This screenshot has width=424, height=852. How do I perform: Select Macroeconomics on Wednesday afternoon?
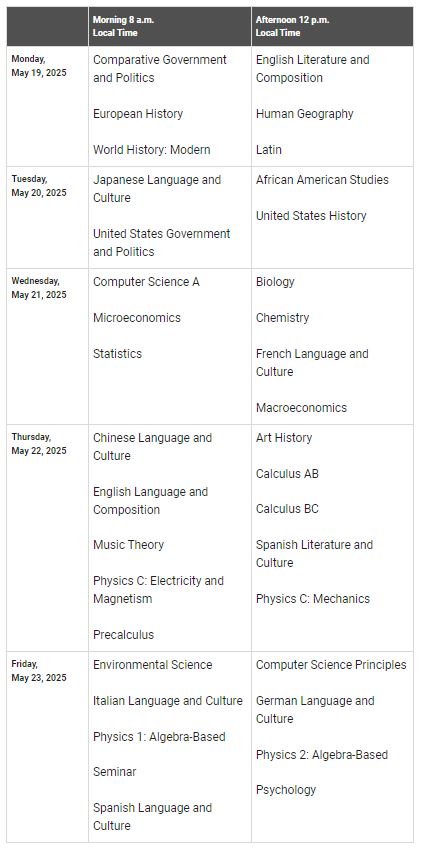point(301,408)
